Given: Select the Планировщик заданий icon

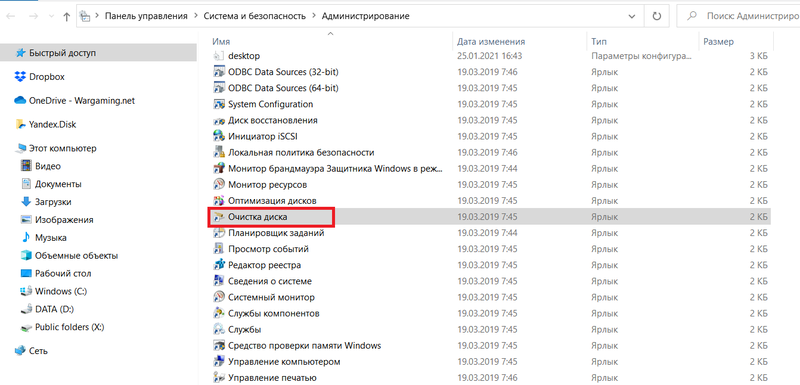Looking at the screenshot, I should [218, 233].
